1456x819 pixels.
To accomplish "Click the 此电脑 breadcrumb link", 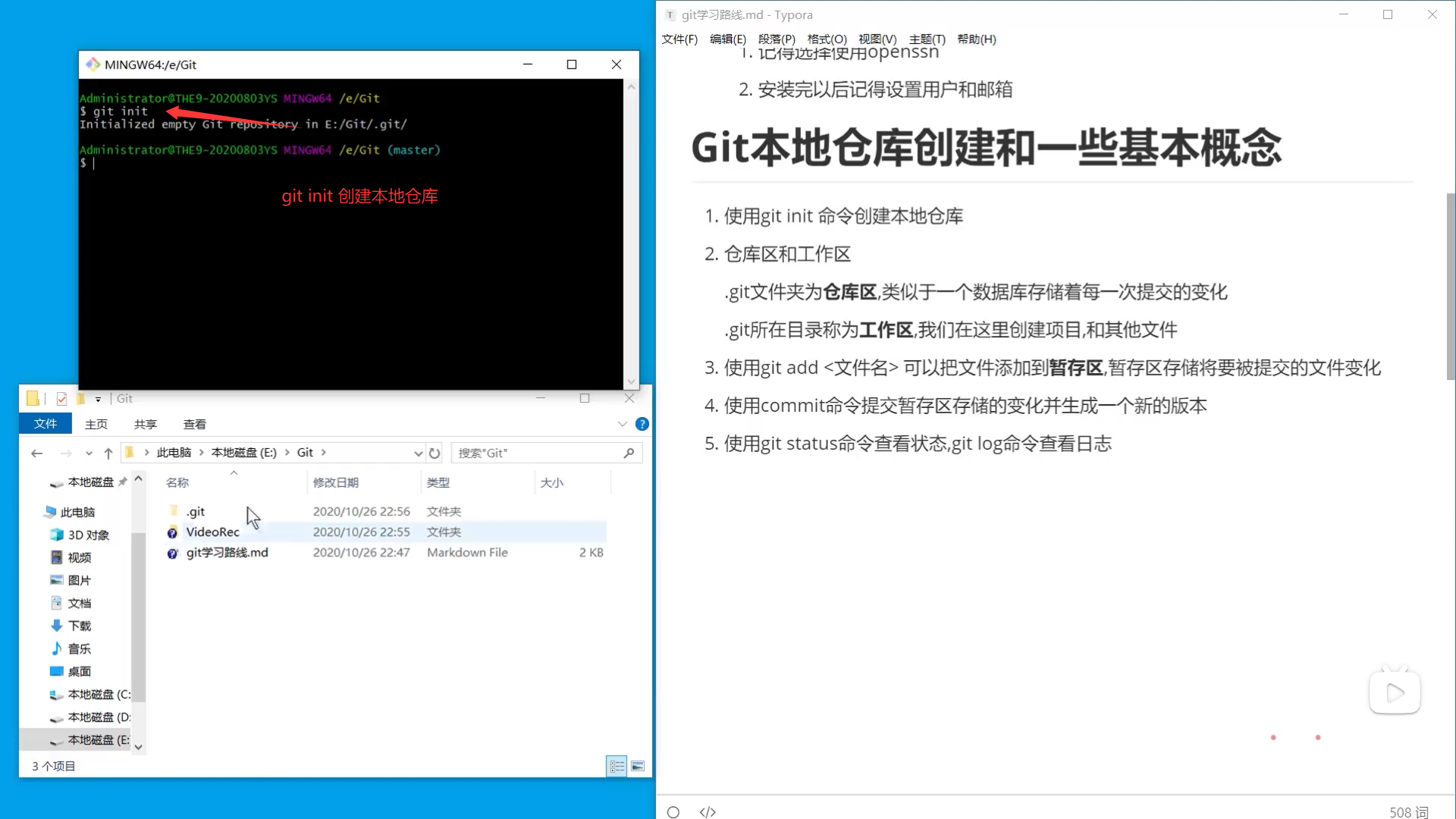I will [174, 452].
